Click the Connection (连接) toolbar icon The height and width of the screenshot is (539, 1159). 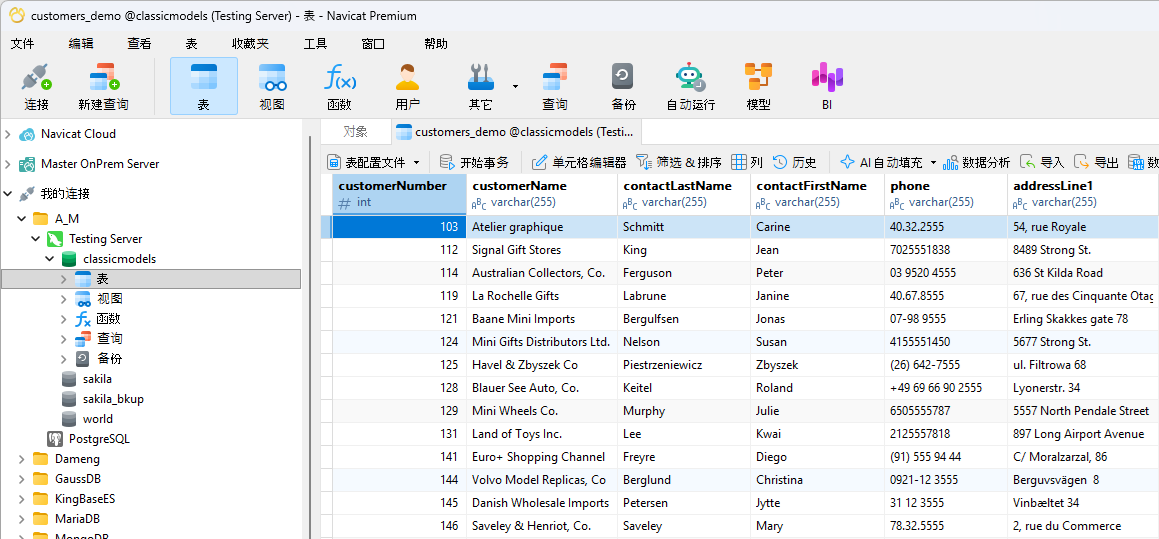click(x=36, y=77)
